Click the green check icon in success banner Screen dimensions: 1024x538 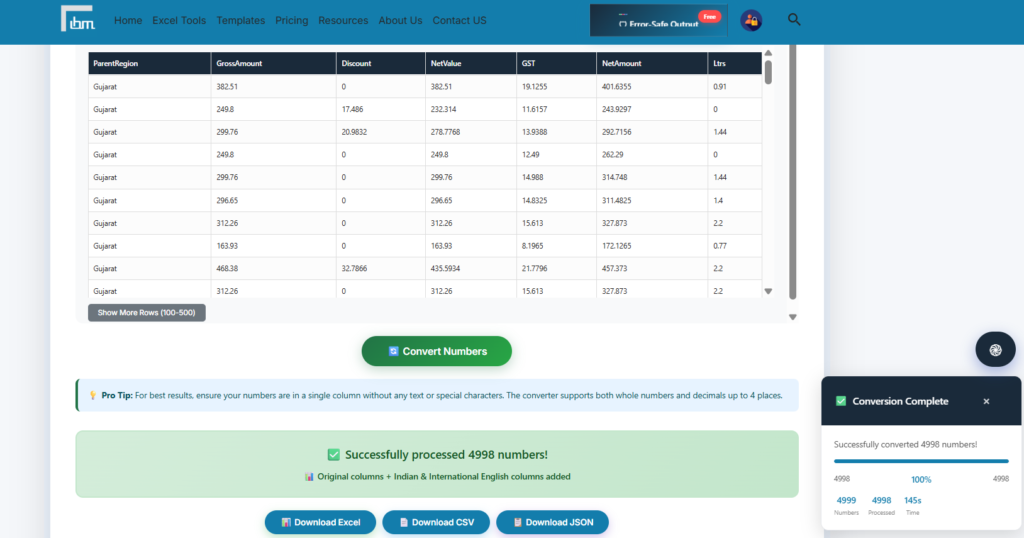[x=333, y=454]
